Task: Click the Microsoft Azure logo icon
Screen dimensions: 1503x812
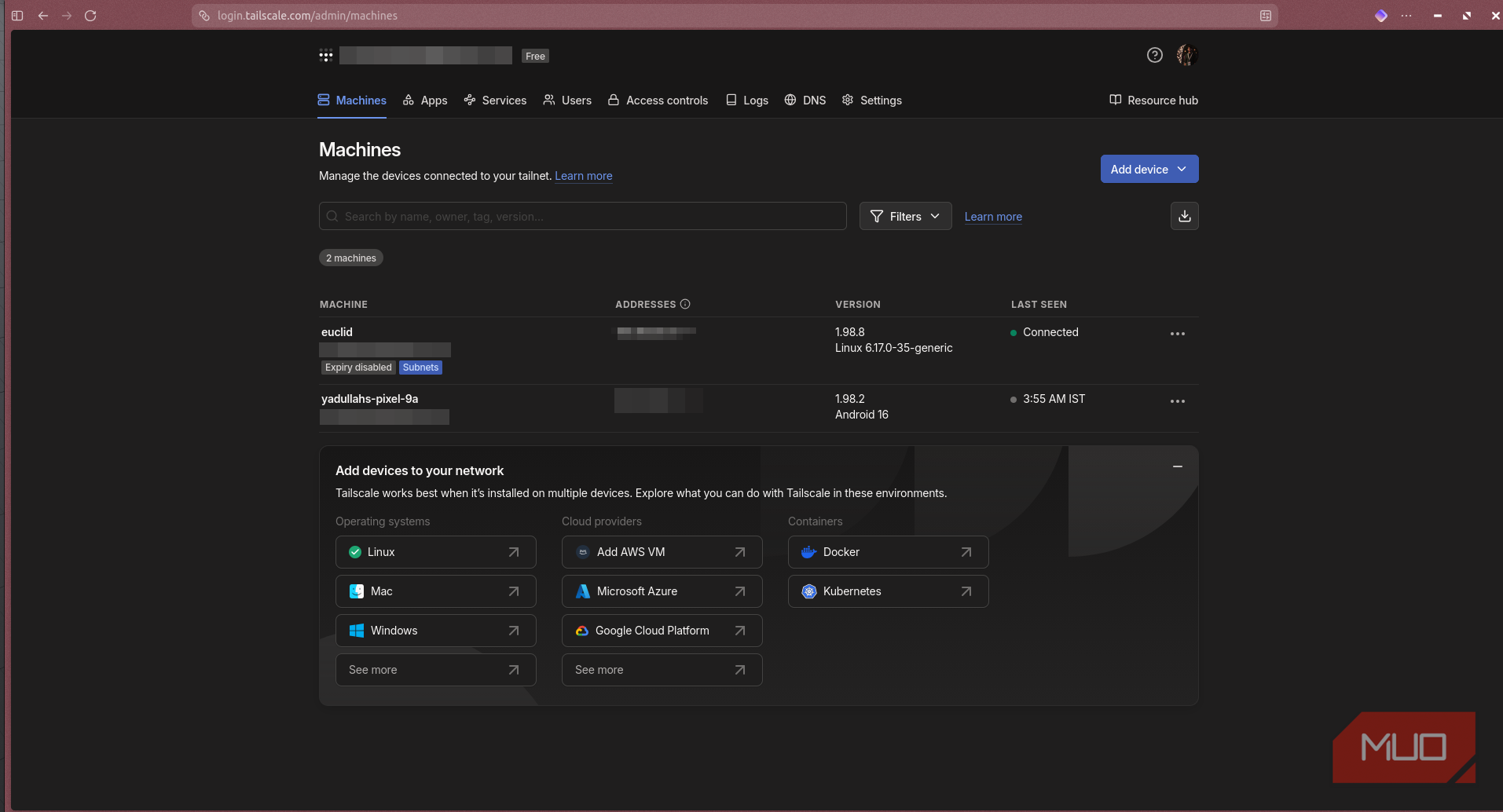Action: pyautogui.click(x=583, y=591)
